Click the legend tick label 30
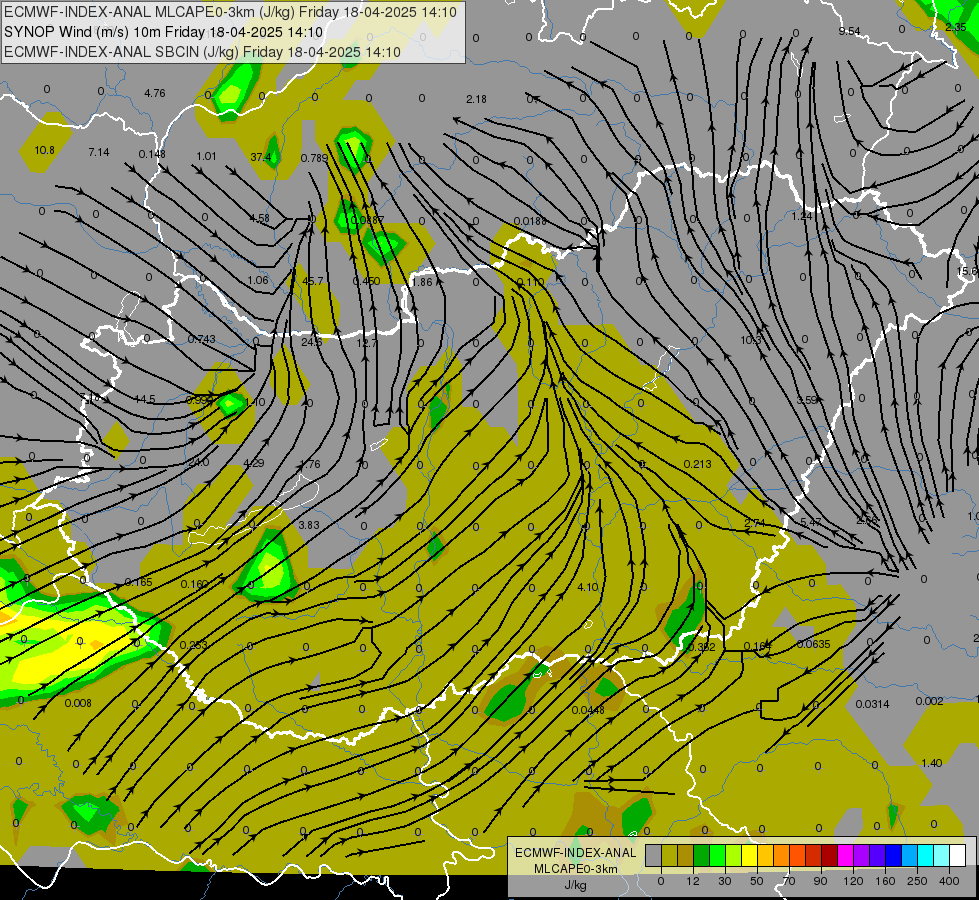 [724, 881]
